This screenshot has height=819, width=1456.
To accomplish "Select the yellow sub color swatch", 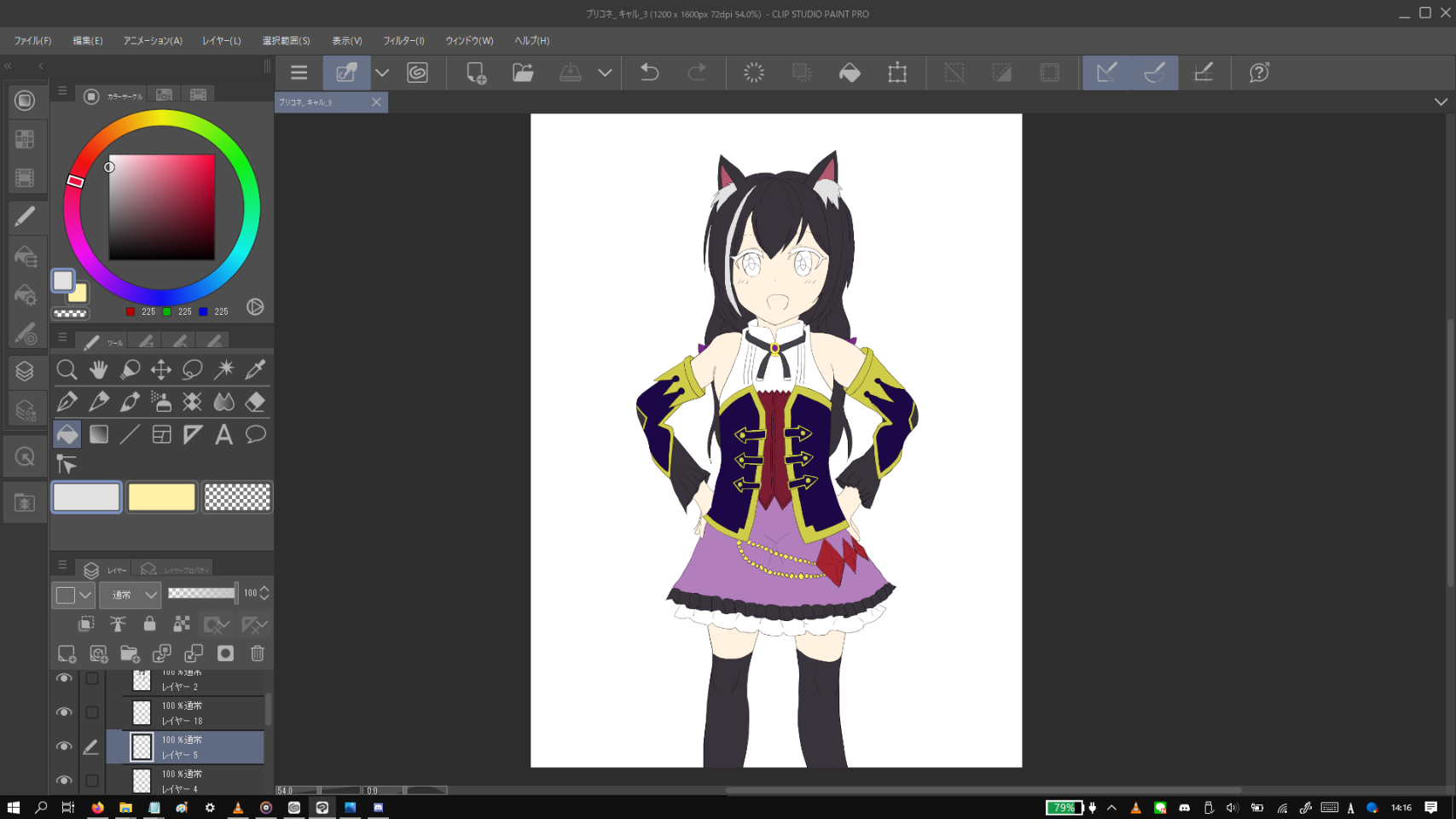I will click(161, 497).
